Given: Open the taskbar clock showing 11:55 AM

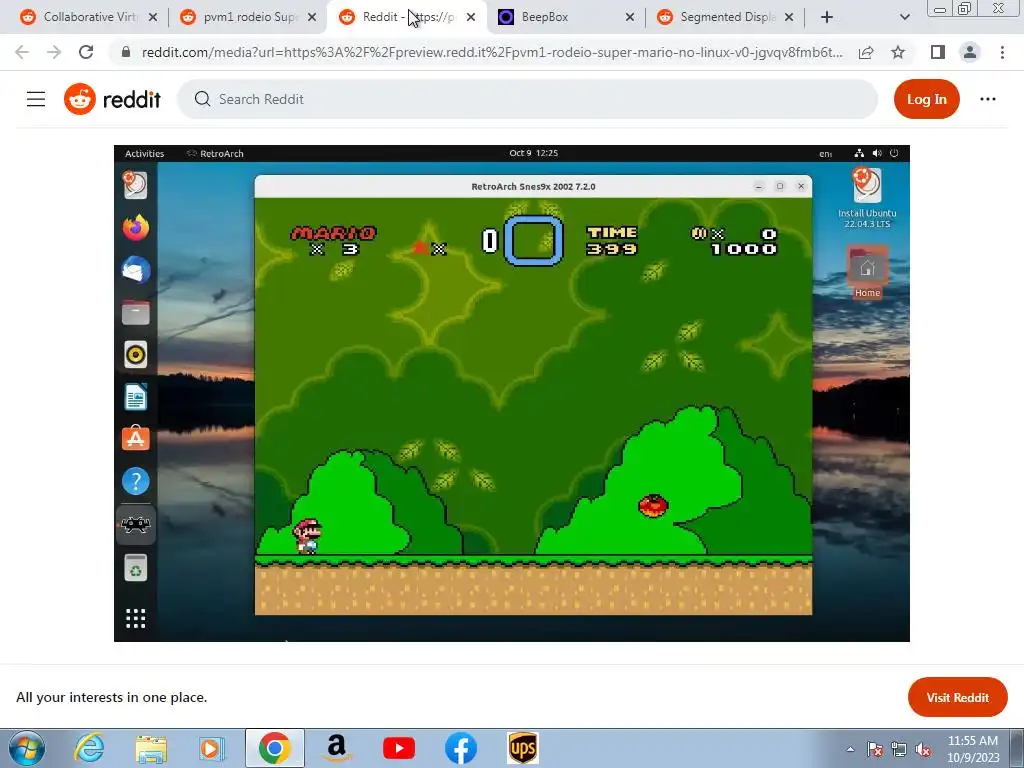Looking at the screenshot, I should 973,749.
